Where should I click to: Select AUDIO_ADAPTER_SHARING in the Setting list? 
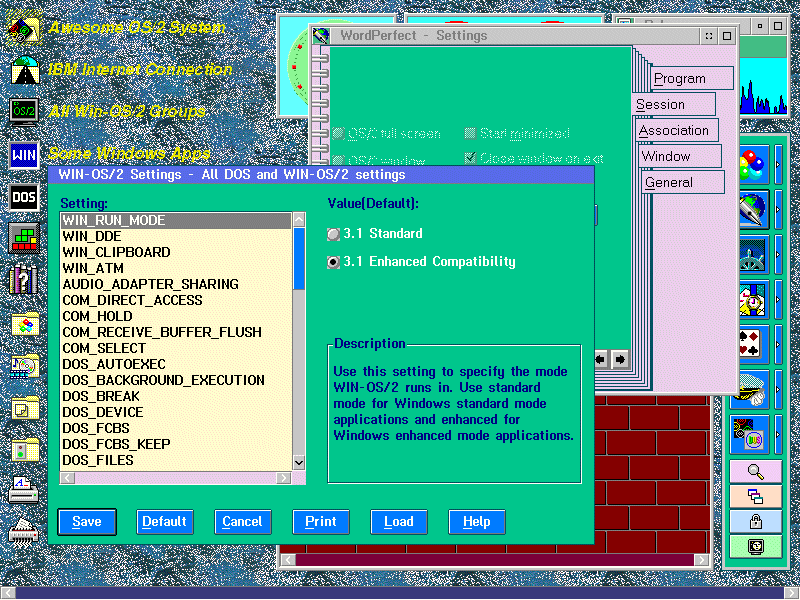click(176, 285)
